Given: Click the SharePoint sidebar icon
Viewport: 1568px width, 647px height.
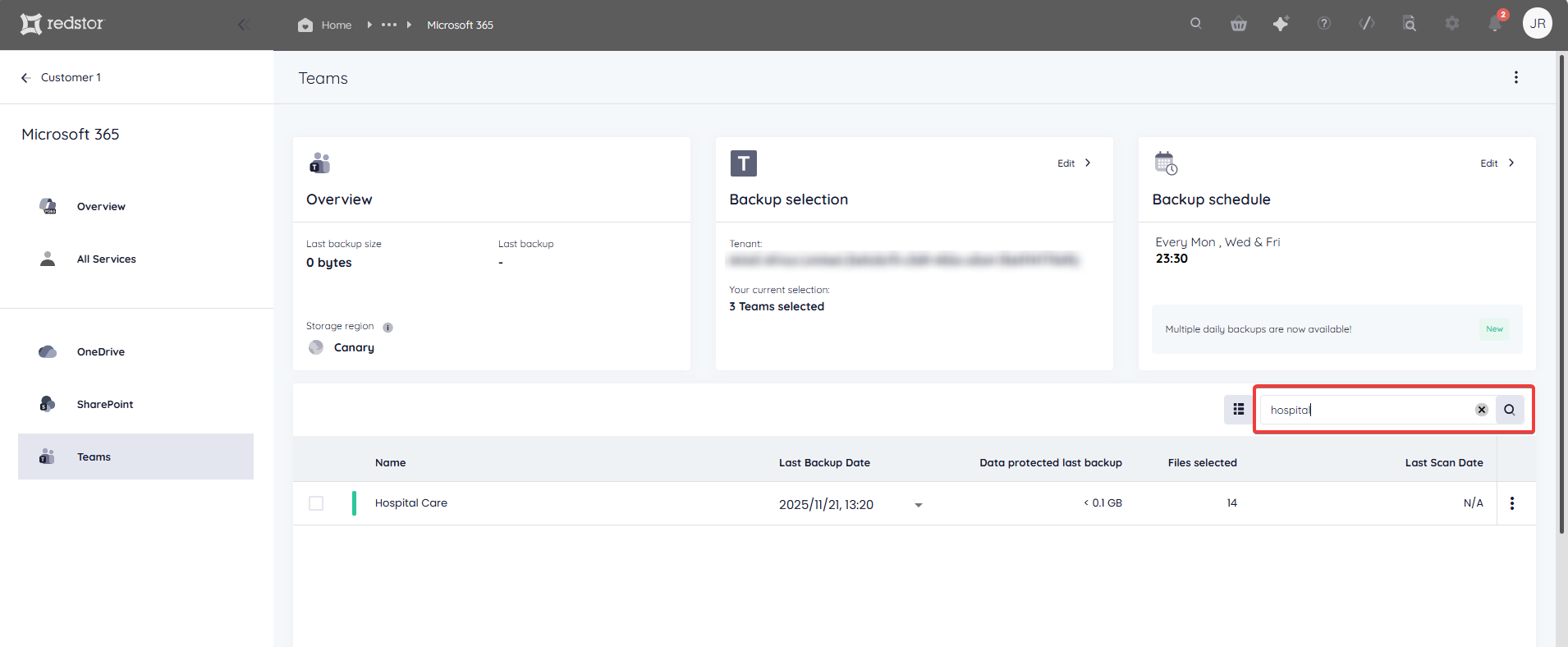Looking at the screenshot, I should pyautogui.click(x=48, y=404).
